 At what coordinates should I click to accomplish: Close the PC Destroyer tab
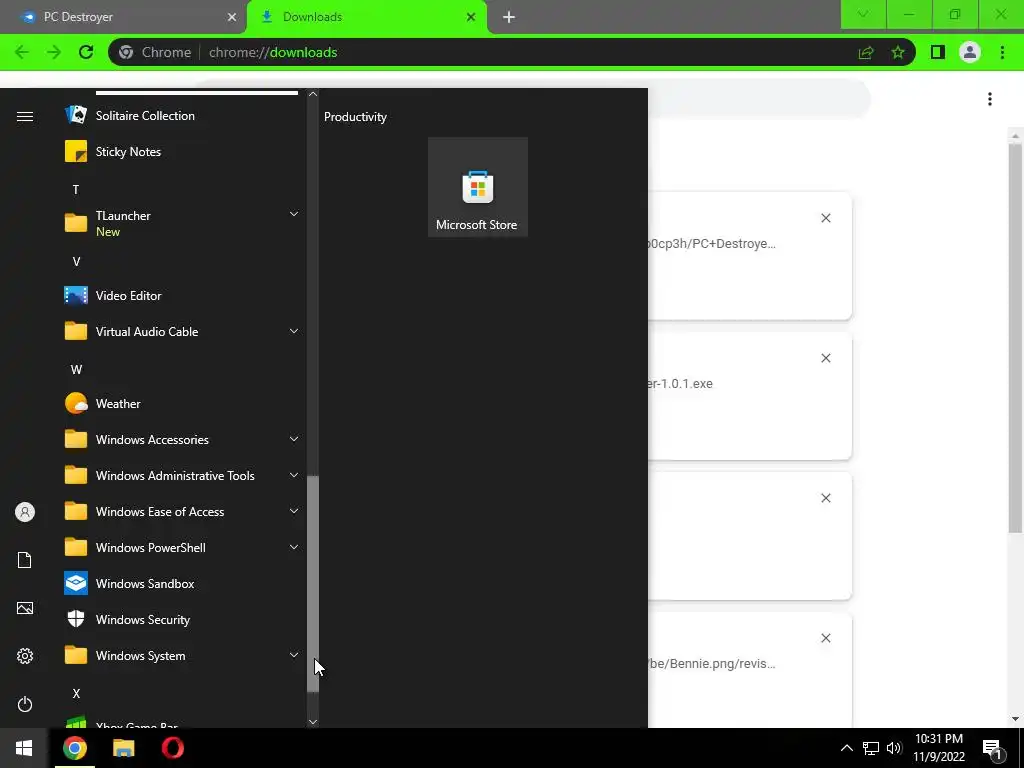pos(232,17)
